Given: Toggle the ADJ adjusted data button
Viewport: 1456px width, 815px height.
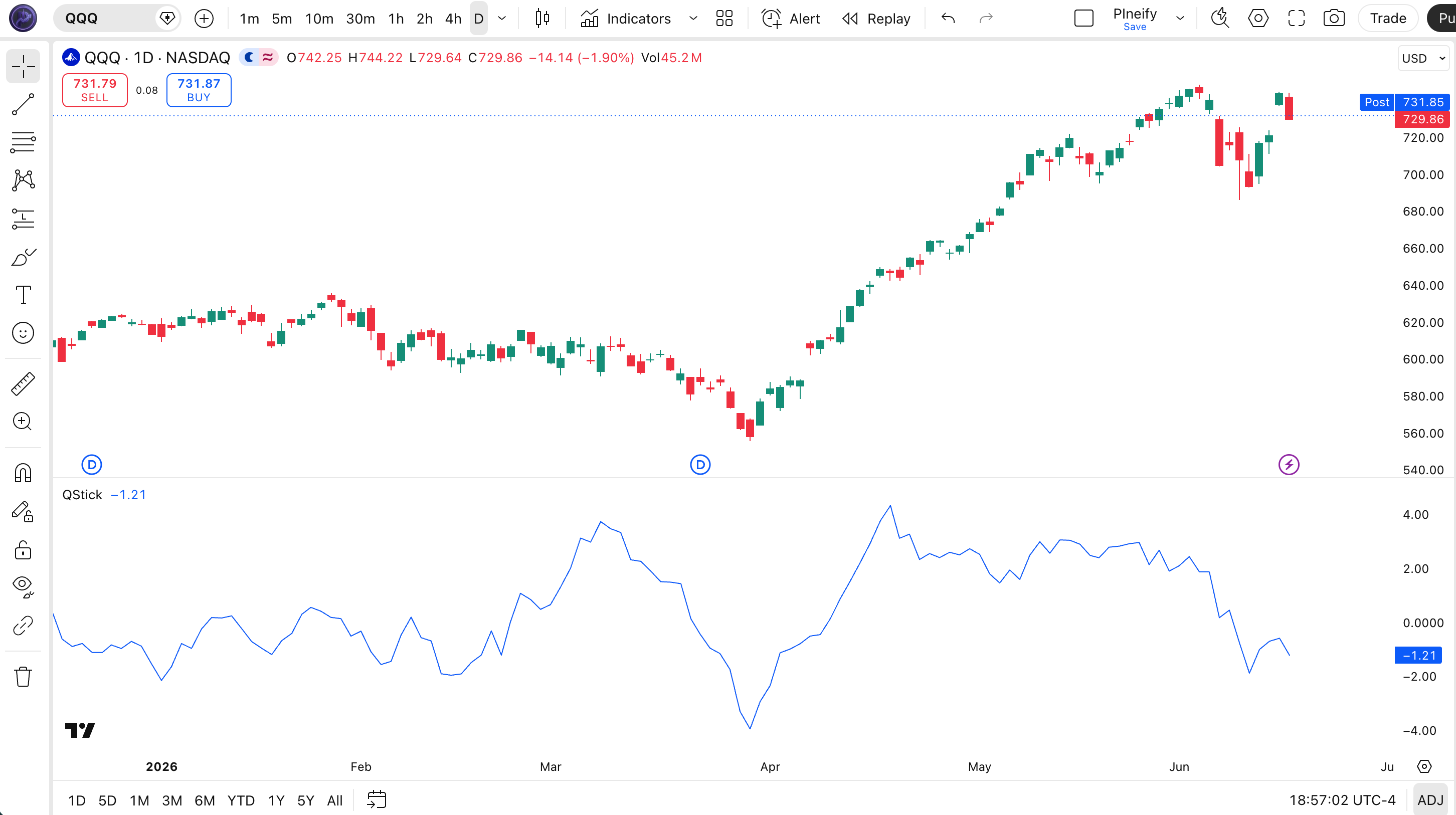Looking at the screenshot, I should tap(1430, 800).
